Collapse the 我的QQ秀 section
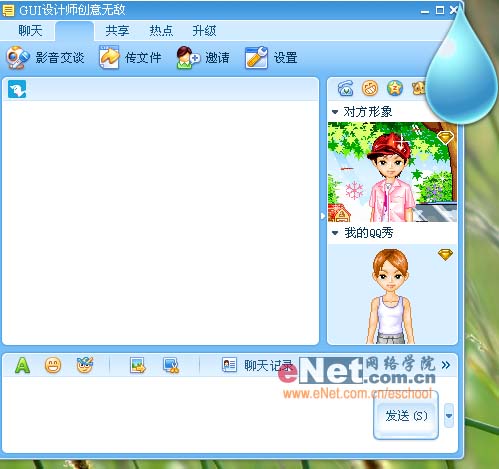 (x=335, y=233)
